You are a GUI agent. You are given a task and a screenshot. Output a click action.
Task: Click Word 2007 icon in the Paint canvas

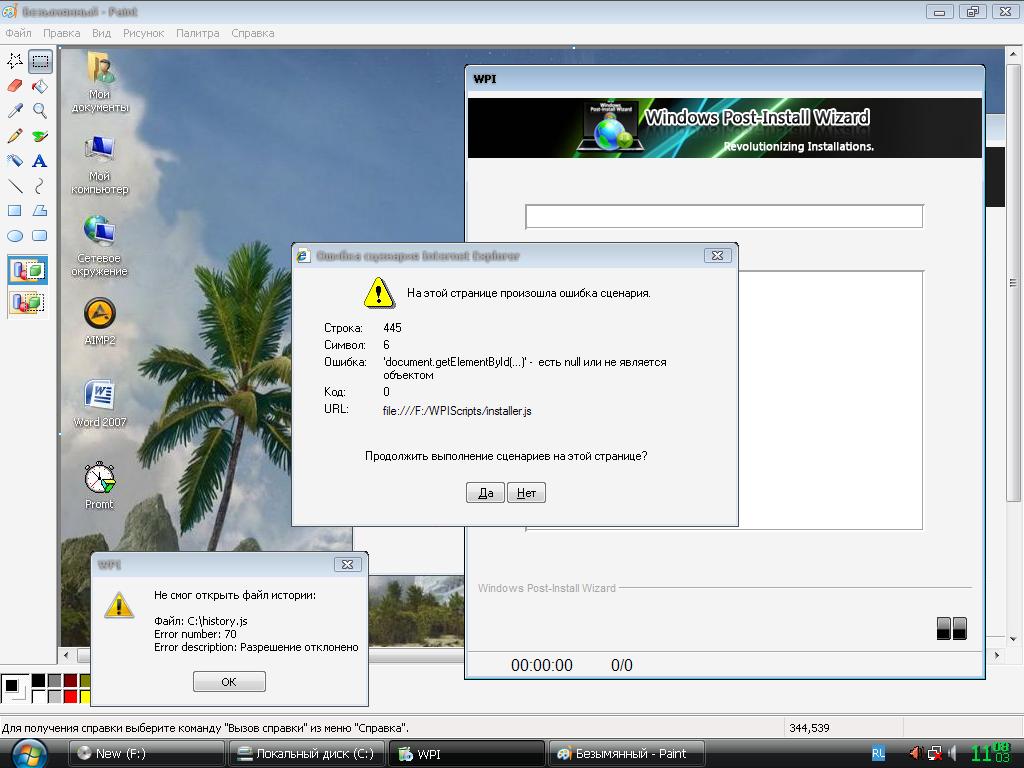pos(100,404)
